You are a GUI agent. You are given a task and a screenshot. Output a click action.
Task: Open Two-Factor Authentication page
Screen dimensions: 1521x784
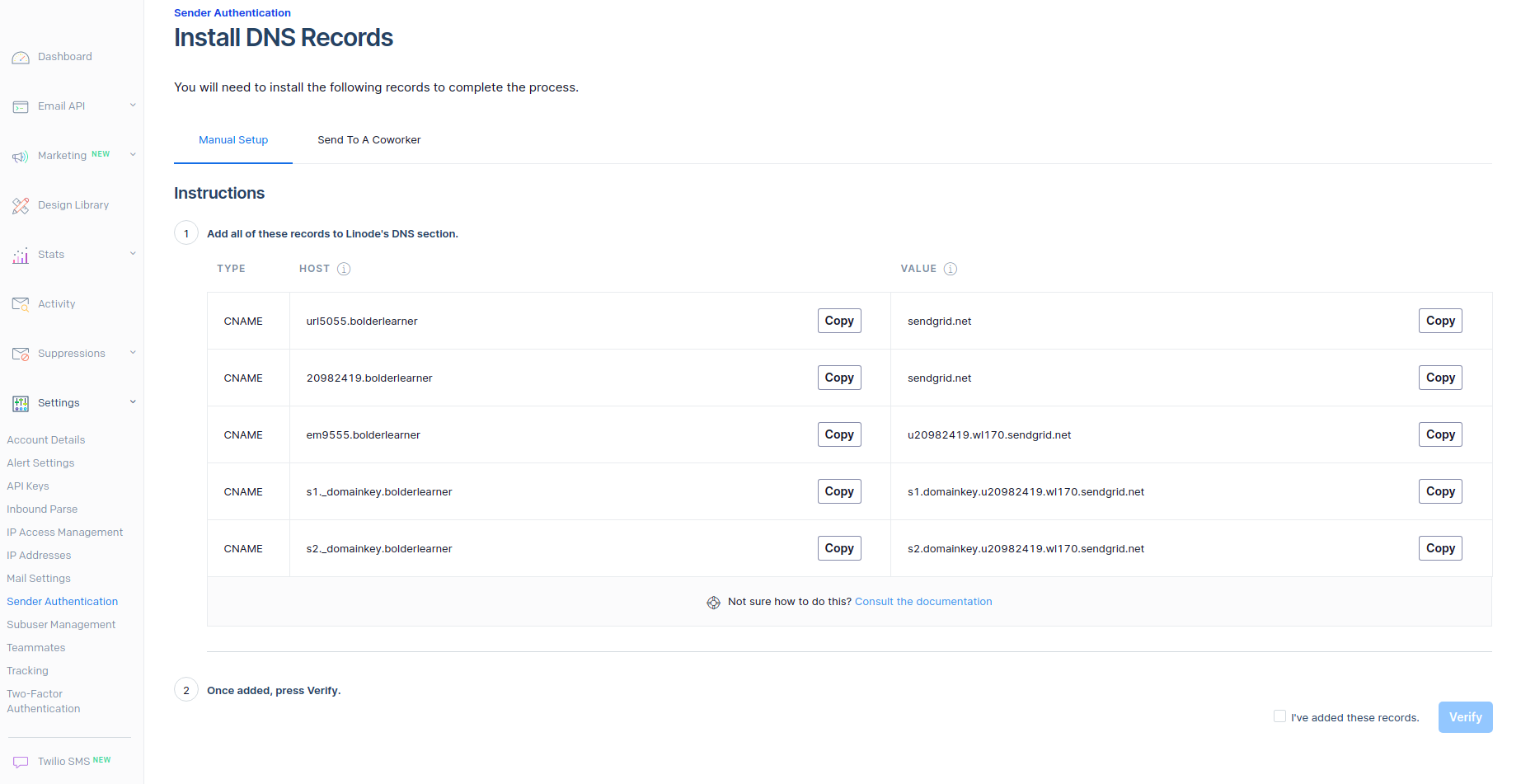coord(44,702)
